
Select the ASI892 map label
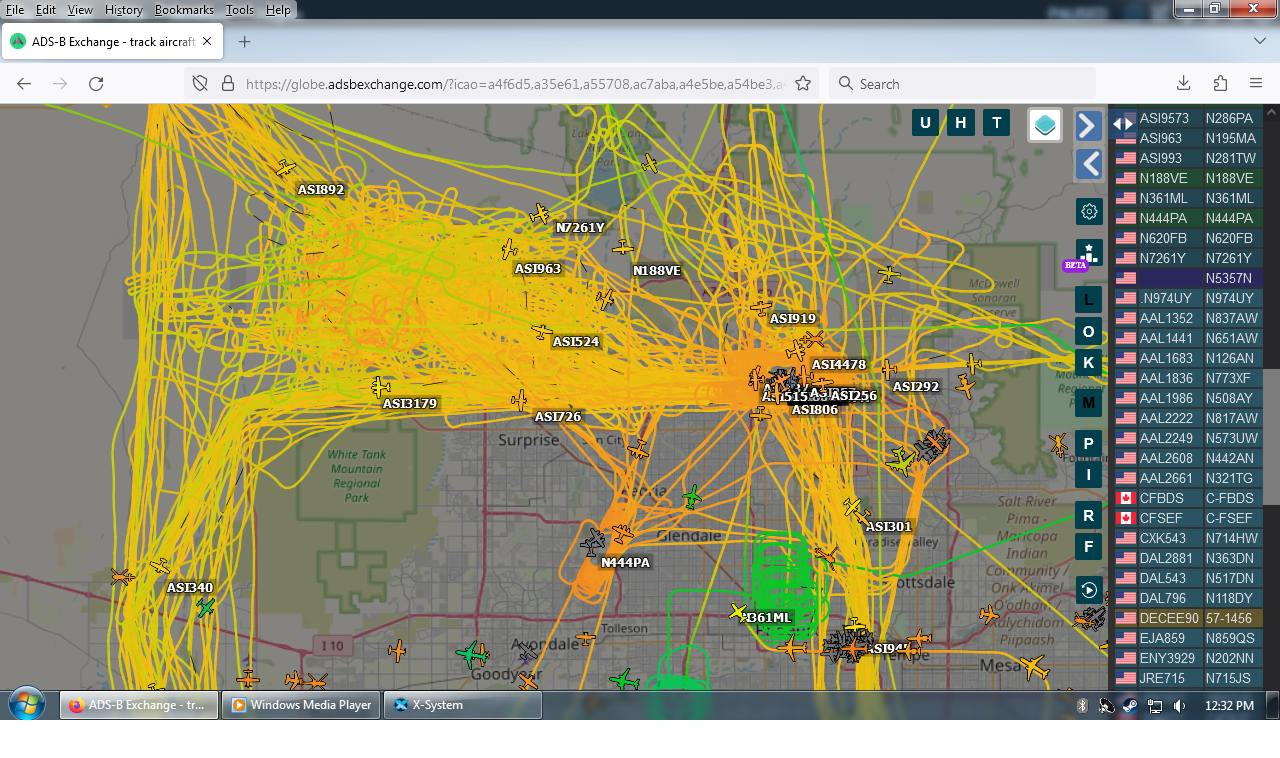coord(321,189)
